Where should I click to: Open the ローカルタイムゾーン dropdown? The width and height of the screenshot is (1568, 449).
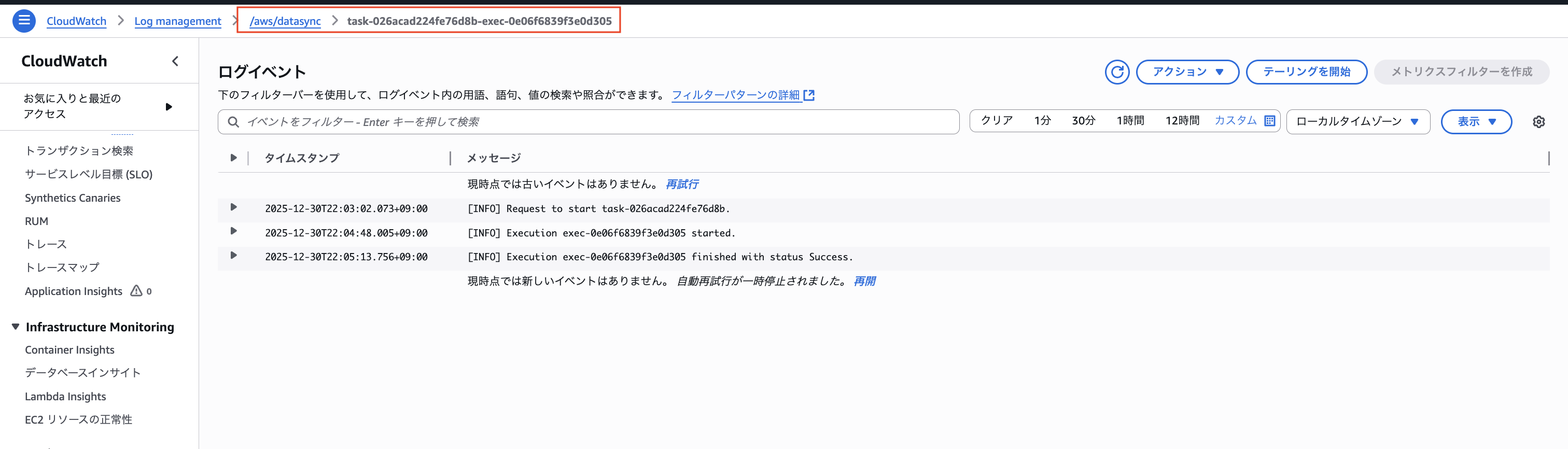pos(1358,122)
